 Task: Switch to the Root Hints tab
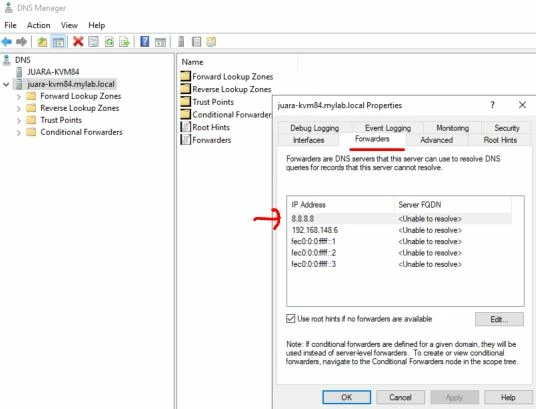coord(500,140)
